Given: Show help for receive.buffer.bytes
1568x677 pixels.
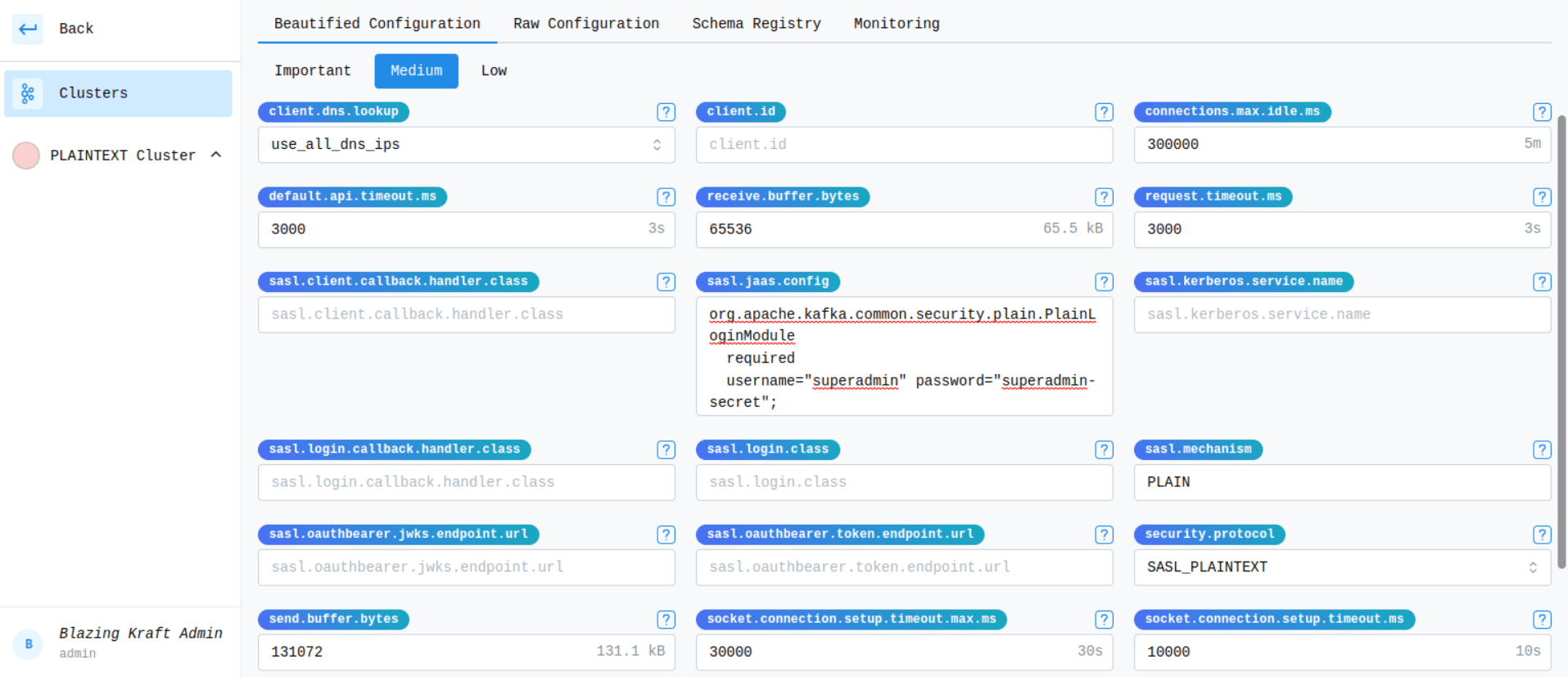Looking at the screenshot, I should pyautogui.click(x=1104, y=197).
